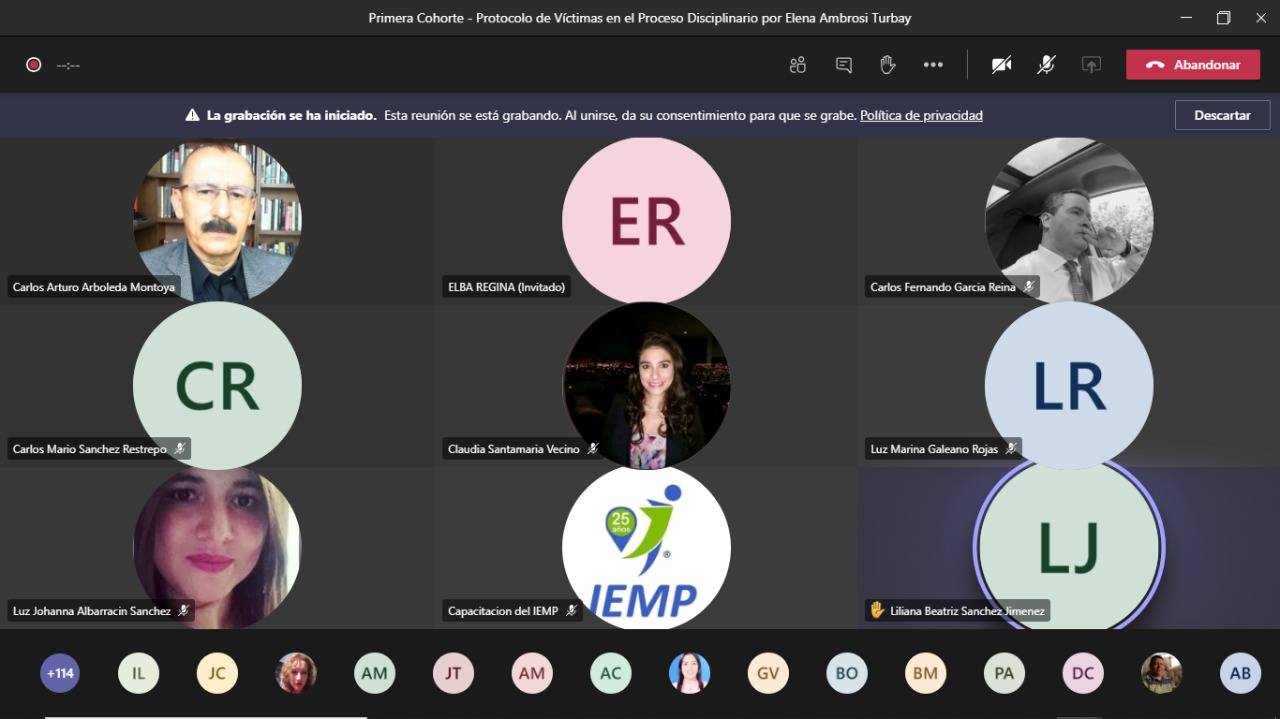
Task: Click the warning icon in recording banner
Action: point(192,115)
